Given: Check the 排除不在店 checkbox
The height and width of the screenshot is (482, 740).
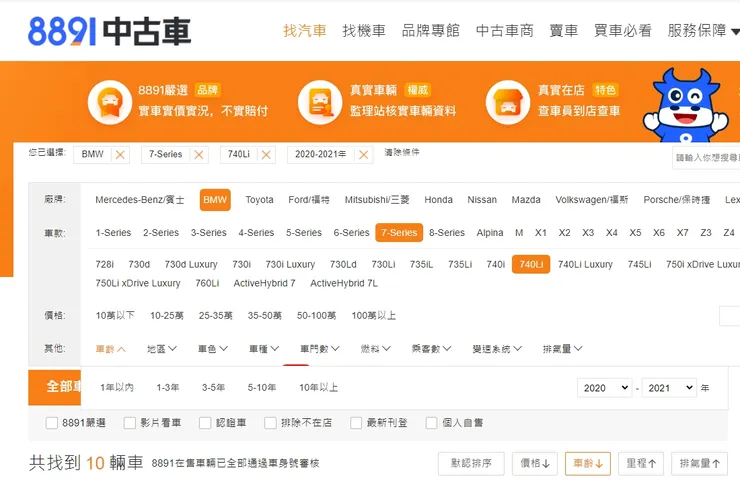Looking at the screenshot, I should coord(270,423).
